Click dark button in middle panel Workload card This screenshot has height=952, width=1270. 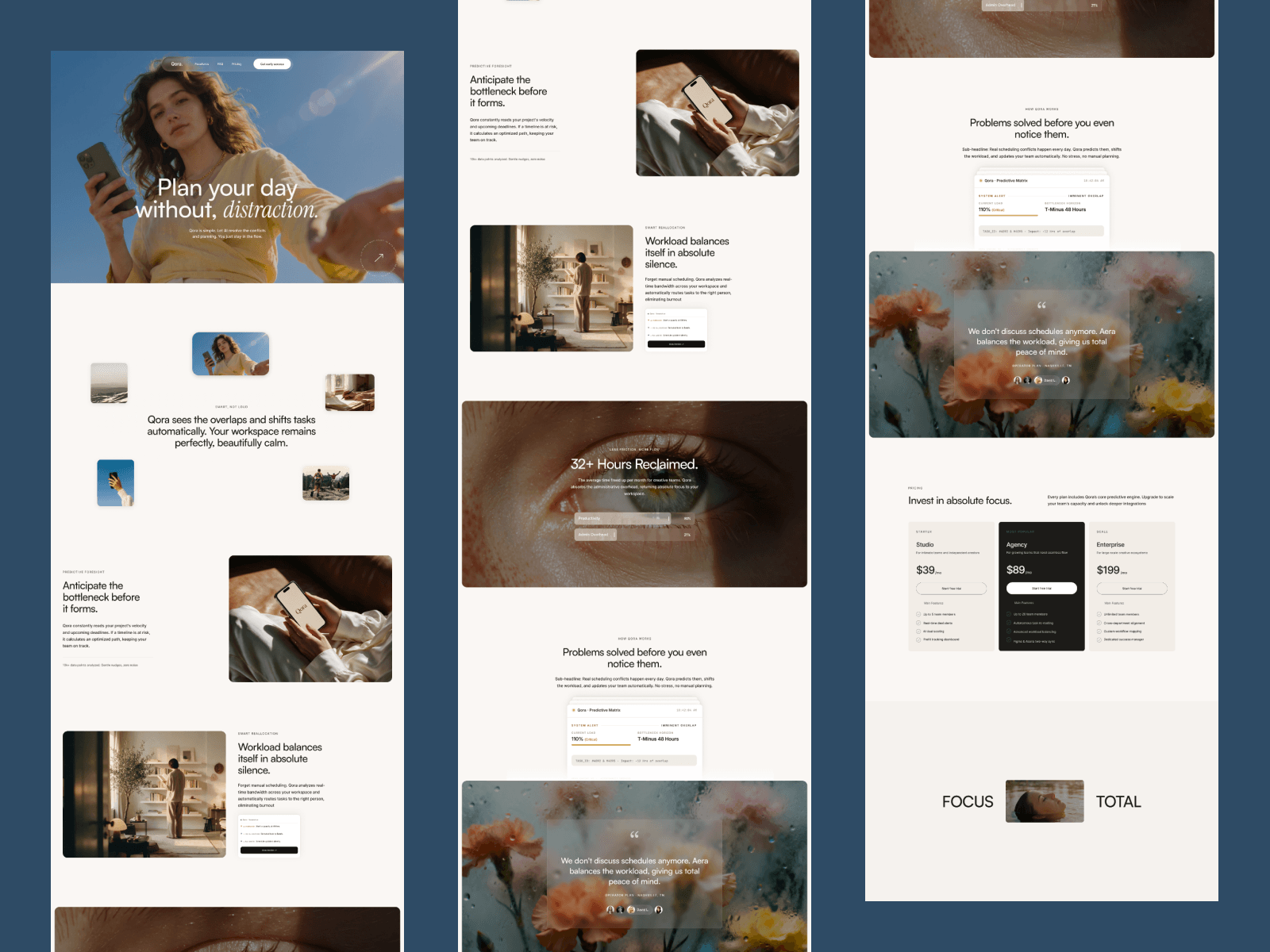pyautogui.click(x=676, y=344)
